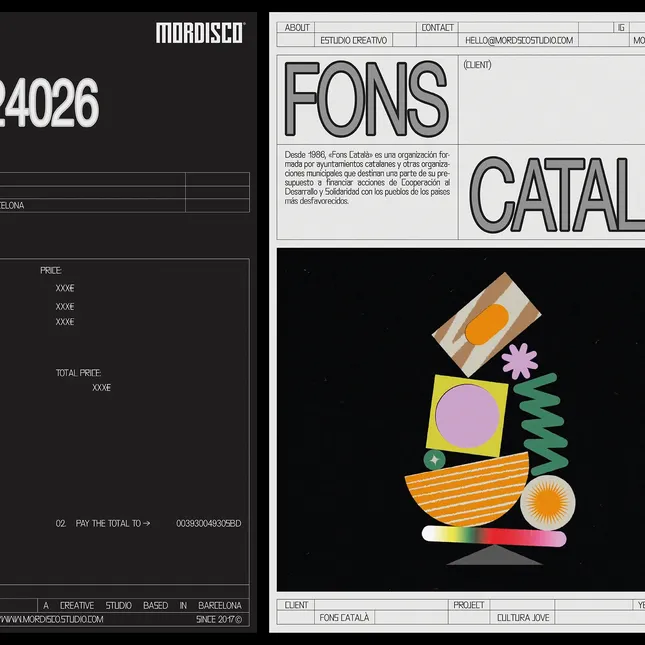
Task: Click the grey triangle under the bar
Action: pos(494,555)
